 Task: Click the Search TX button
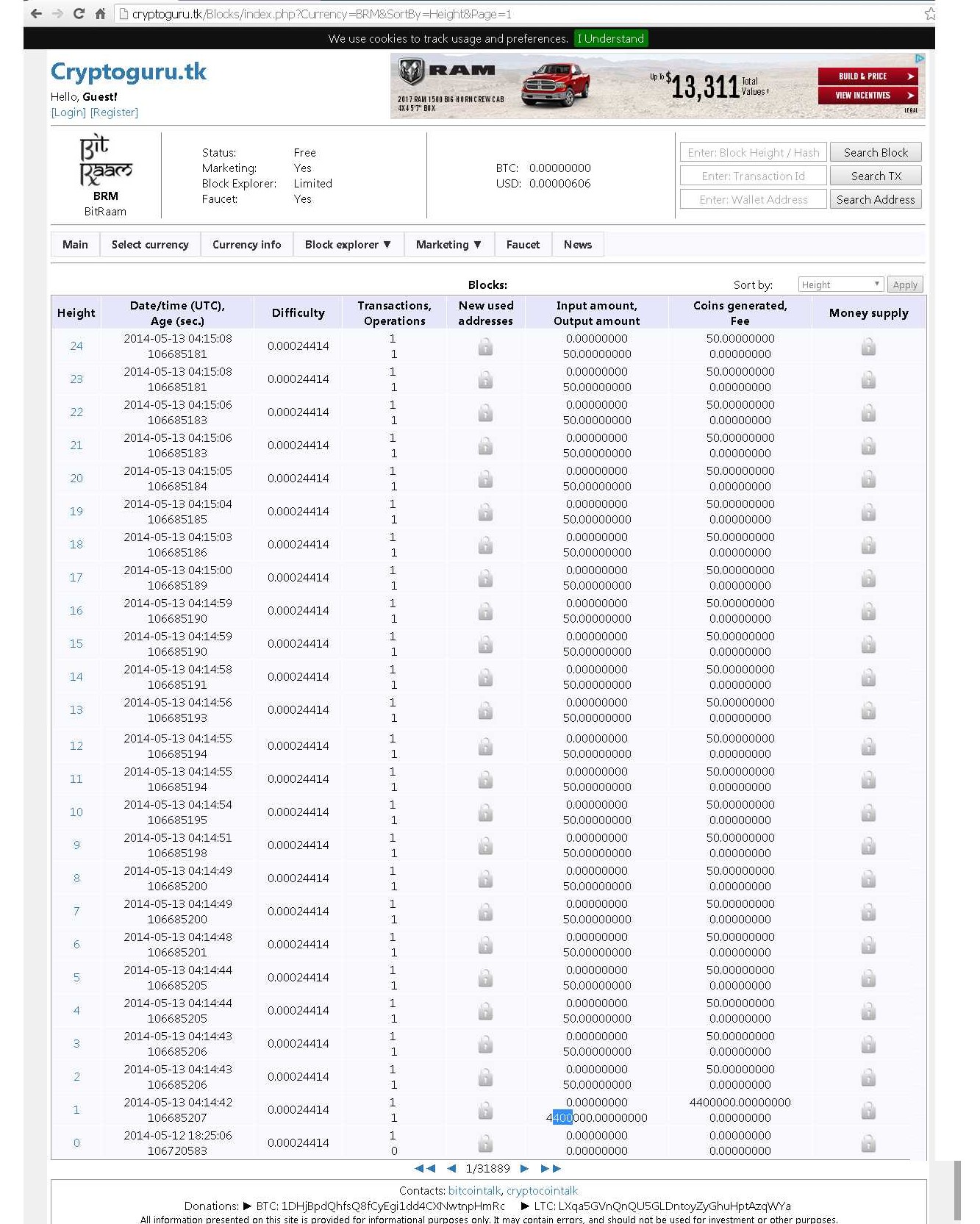876,176
